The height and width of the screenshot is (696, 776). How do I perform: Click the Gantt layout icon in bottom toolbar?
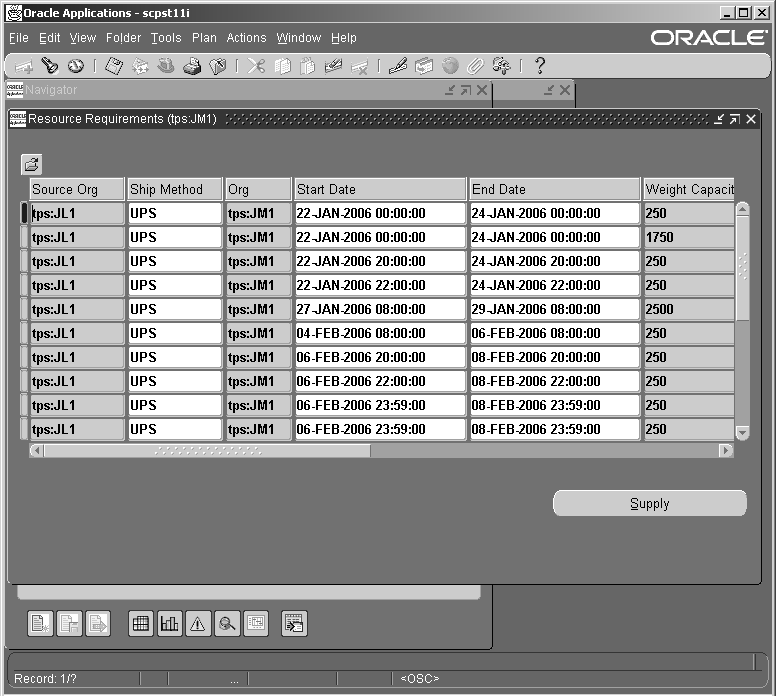coord(256,624)
